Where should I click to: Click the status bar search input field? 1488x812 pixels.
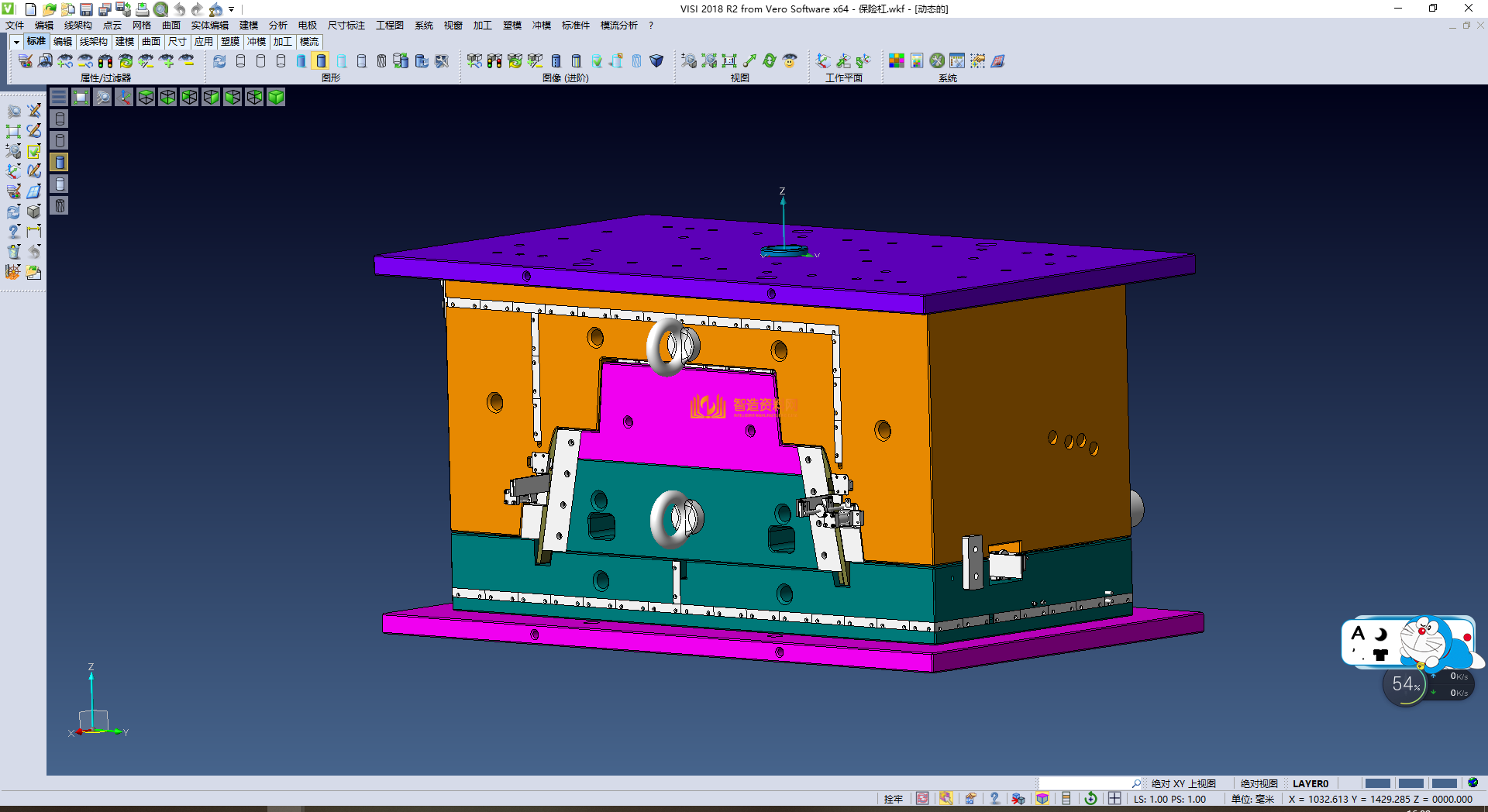(1085, 783)
